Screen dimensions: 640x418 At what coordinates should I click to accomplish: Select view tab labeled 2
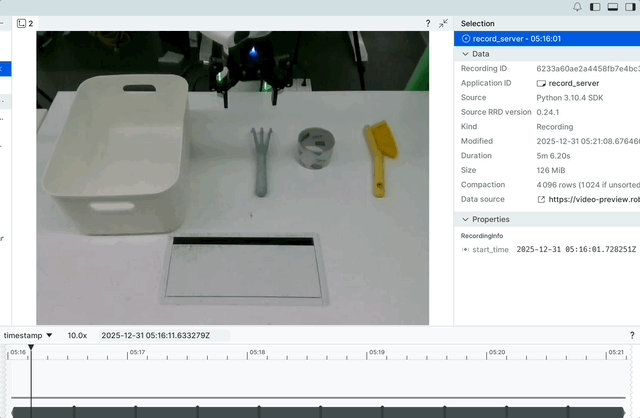pos(25,23)
